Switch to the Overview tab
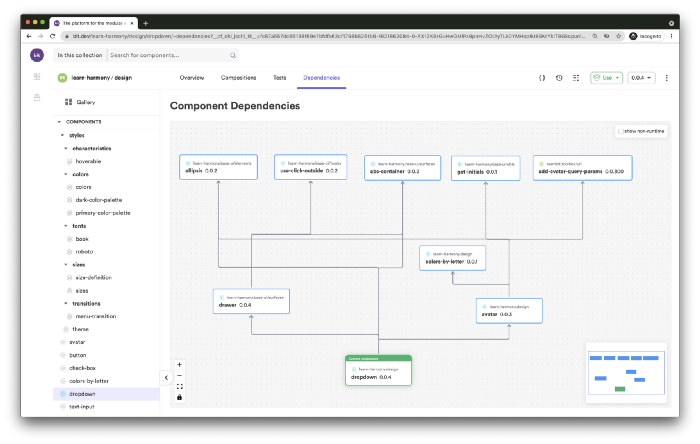The height and width of the screenshot is (444, 700). [192, 78]
